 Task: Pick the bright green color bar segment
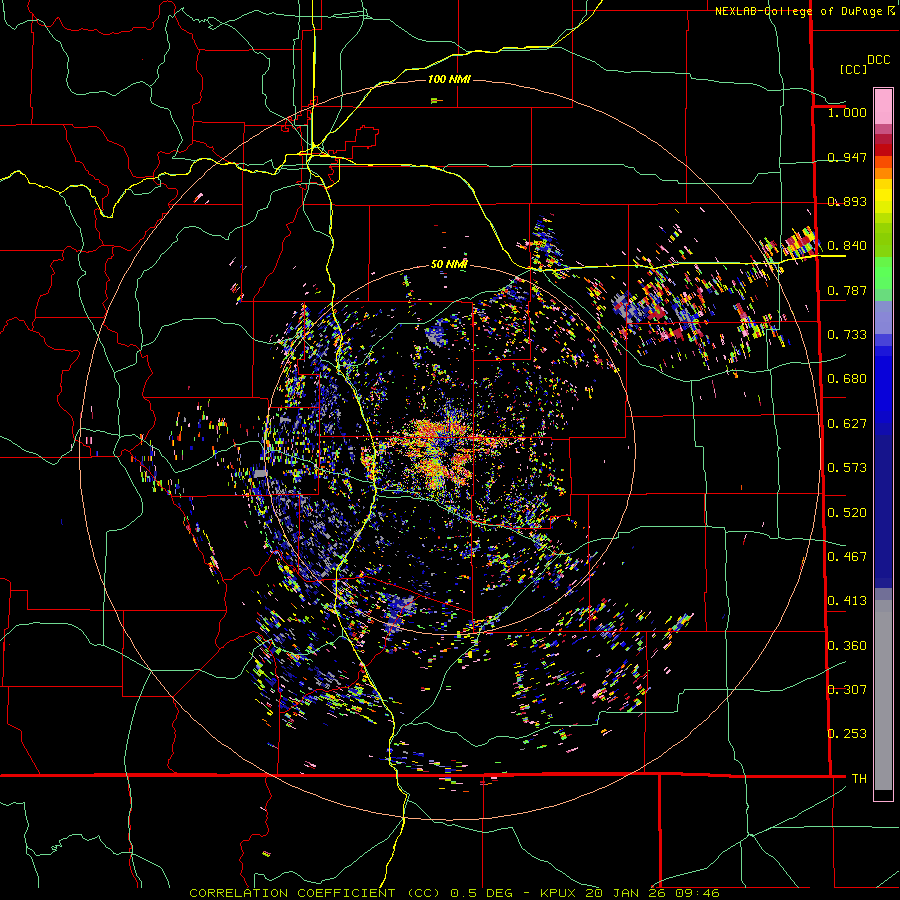pos(883,273)
